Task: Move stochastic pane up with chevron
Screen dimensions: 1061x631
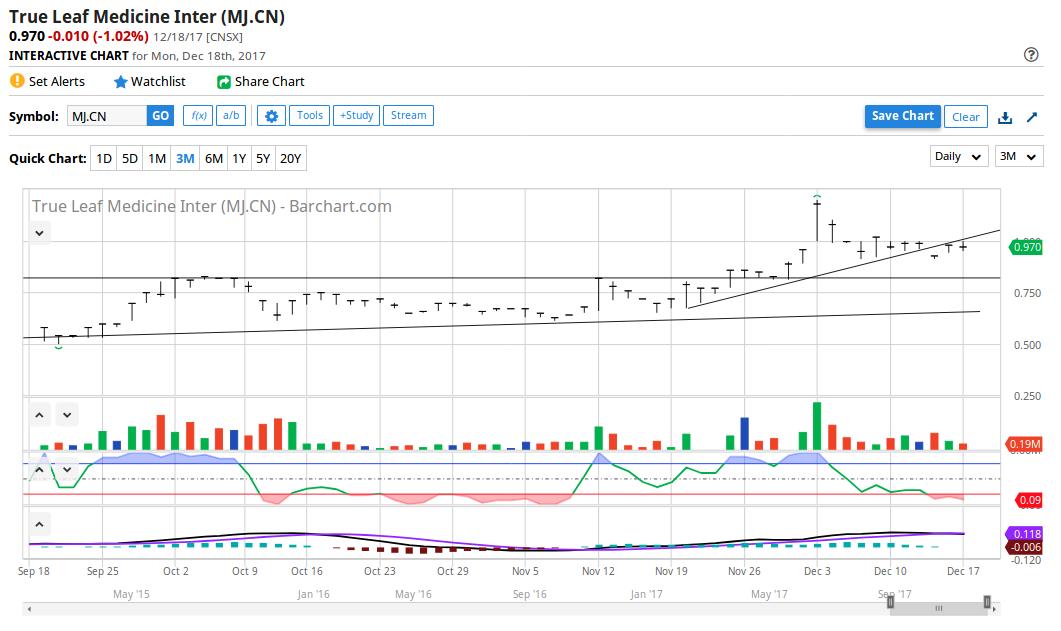Action: click(39, 469)
